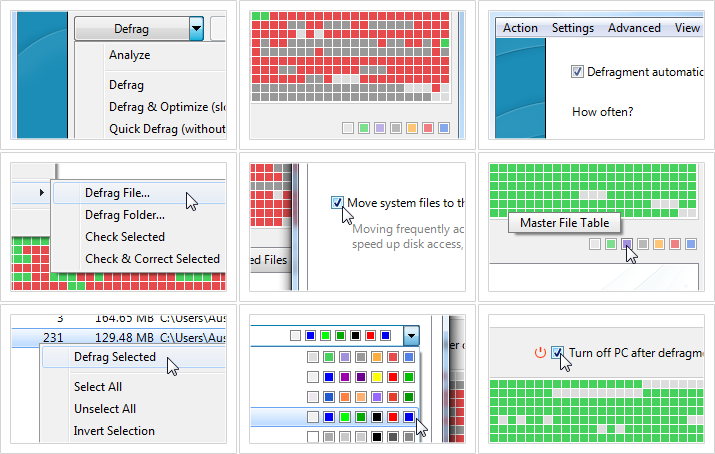Click green legend square under the red cluster map
The image size is (715, 454).
(363, 128)
